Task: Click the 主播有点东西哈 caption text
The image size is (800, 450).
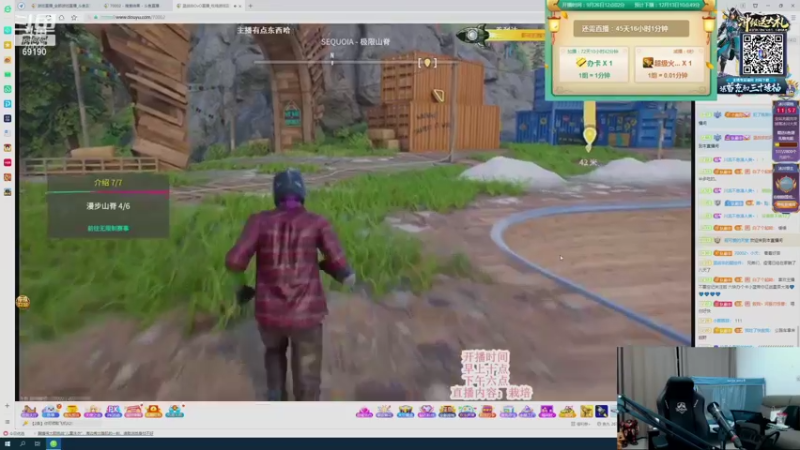Action: (x=264, y=30)
